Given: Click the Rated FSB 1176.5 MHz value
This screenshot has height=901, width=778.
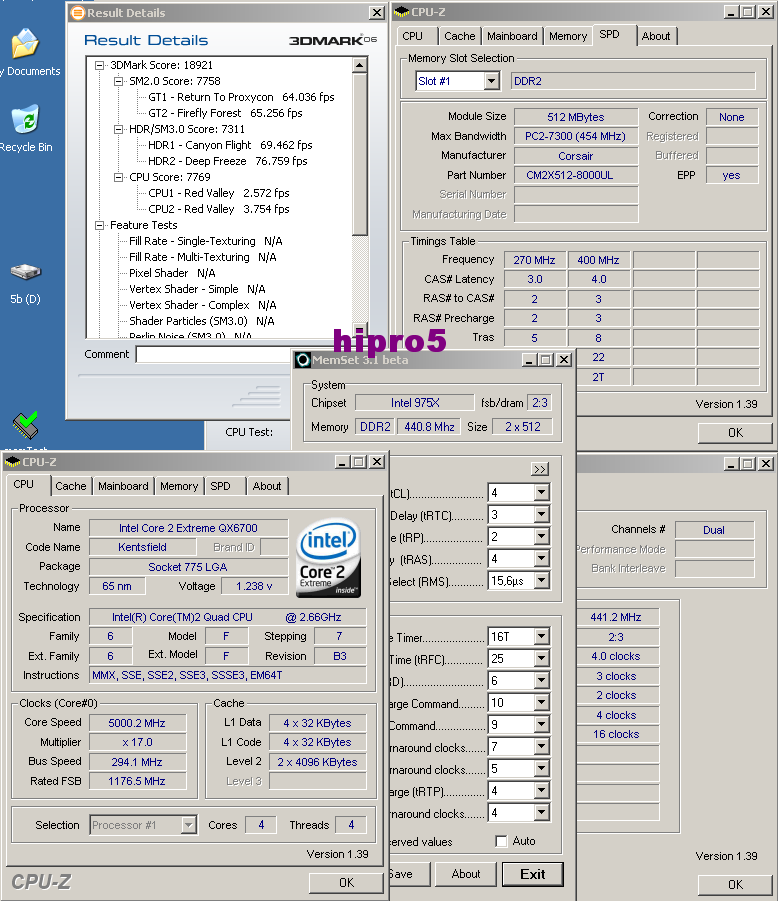Looking at the screenshot, I should pos(137,781).
